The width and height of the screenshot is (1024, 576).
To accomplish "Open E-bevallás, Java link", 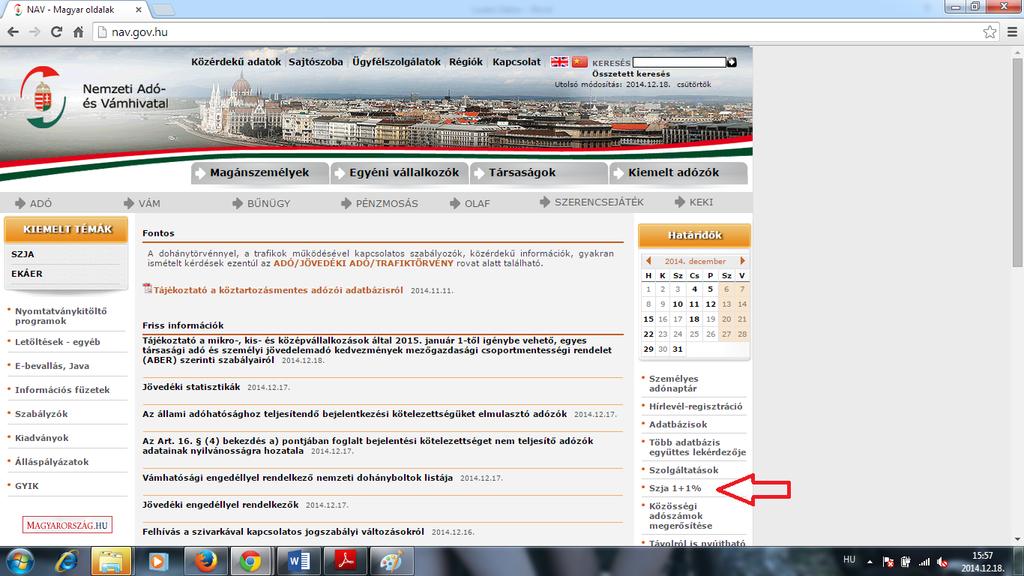I will point(52,366).
